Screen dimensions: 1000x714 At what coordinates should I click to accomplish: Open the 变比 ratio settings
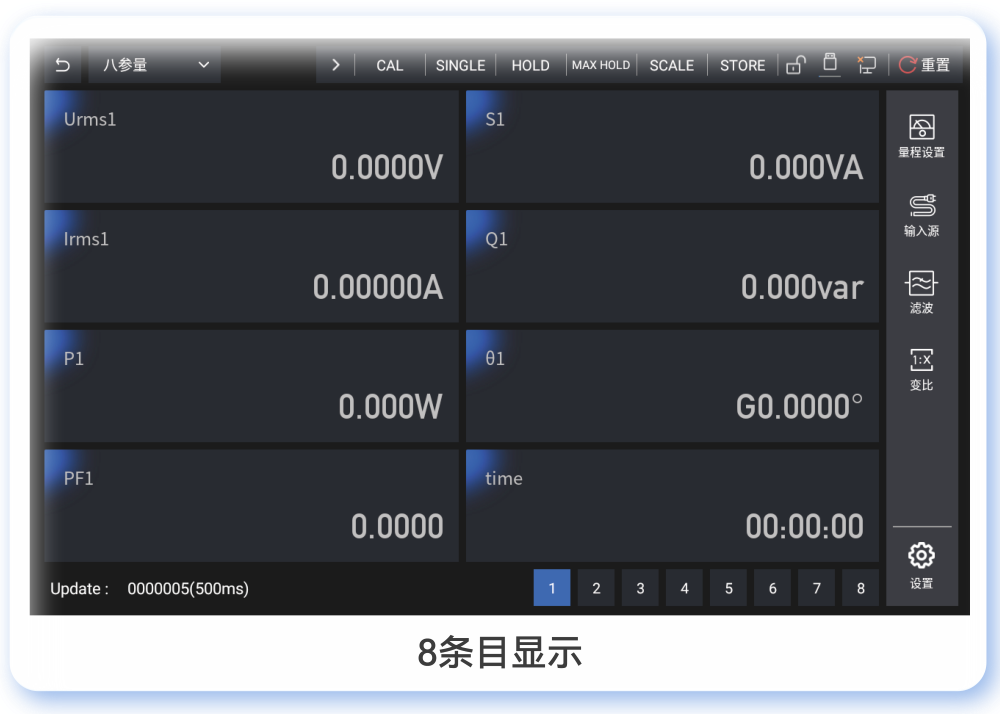click(x=921, y=369)
